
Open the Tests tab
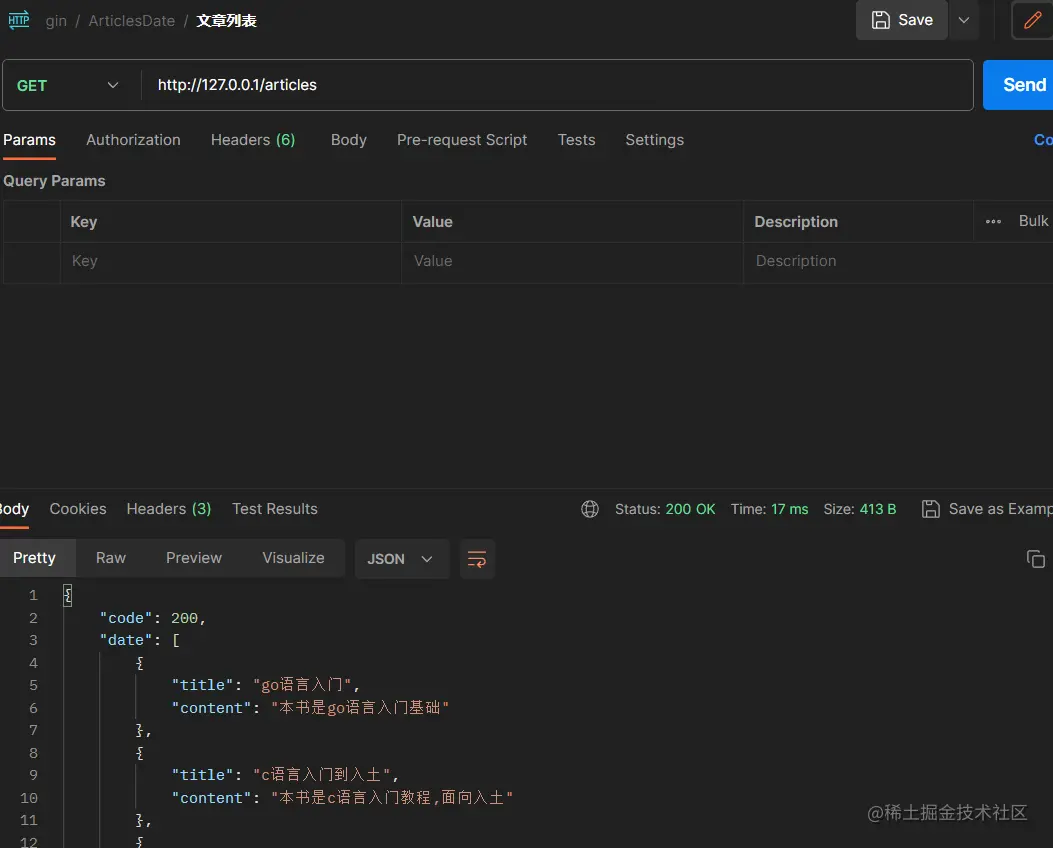[x=576, y=140]
